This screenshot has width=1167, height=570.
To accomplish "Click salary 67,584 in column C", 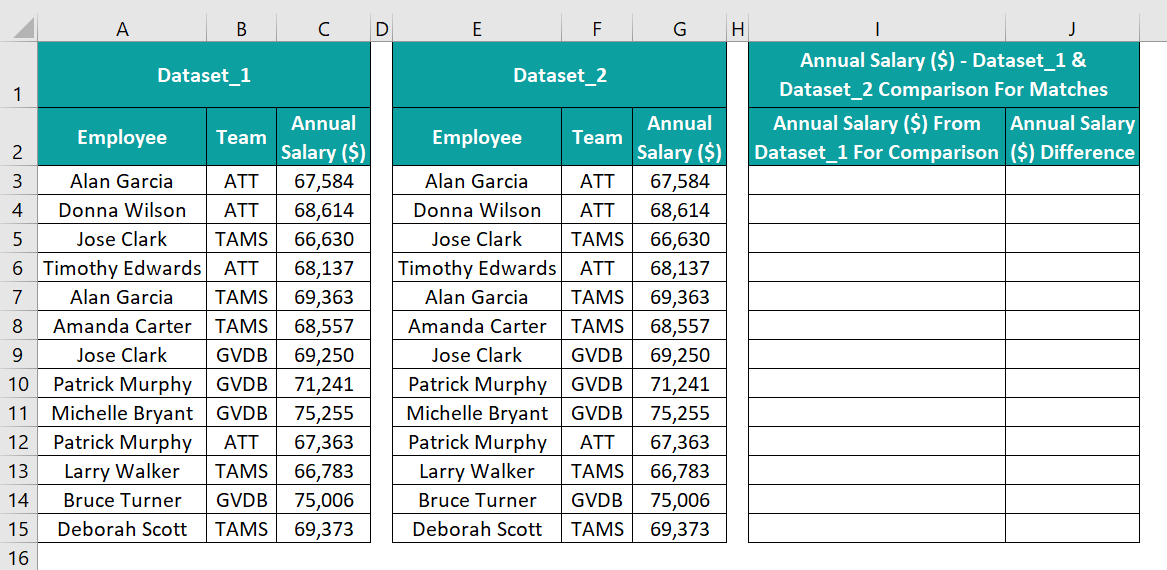I will click(323, 181).
